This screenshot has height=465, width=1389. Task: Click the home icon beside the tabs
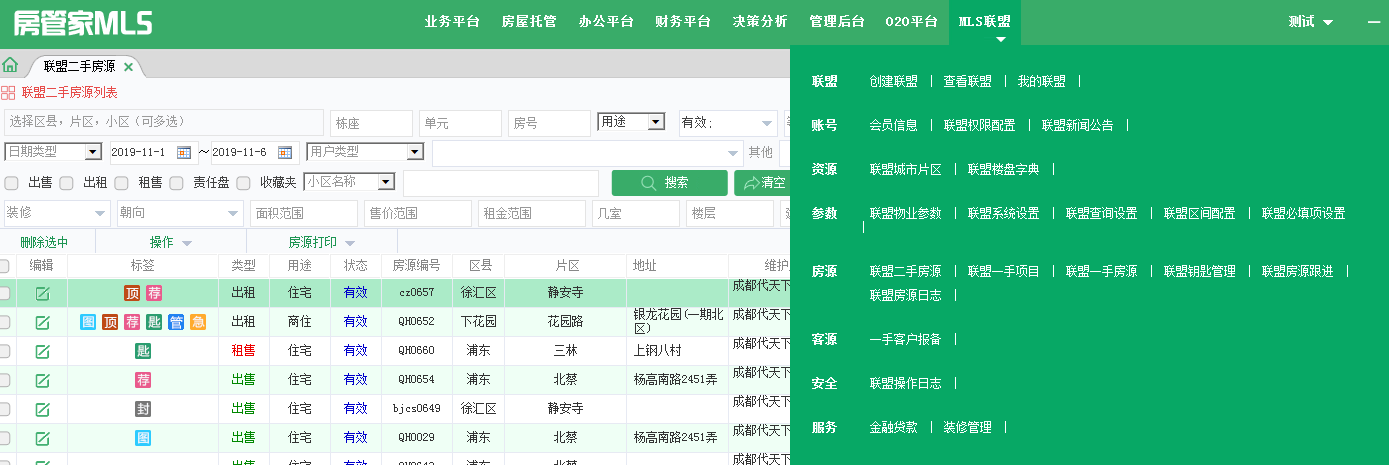(x=10, y=65)
